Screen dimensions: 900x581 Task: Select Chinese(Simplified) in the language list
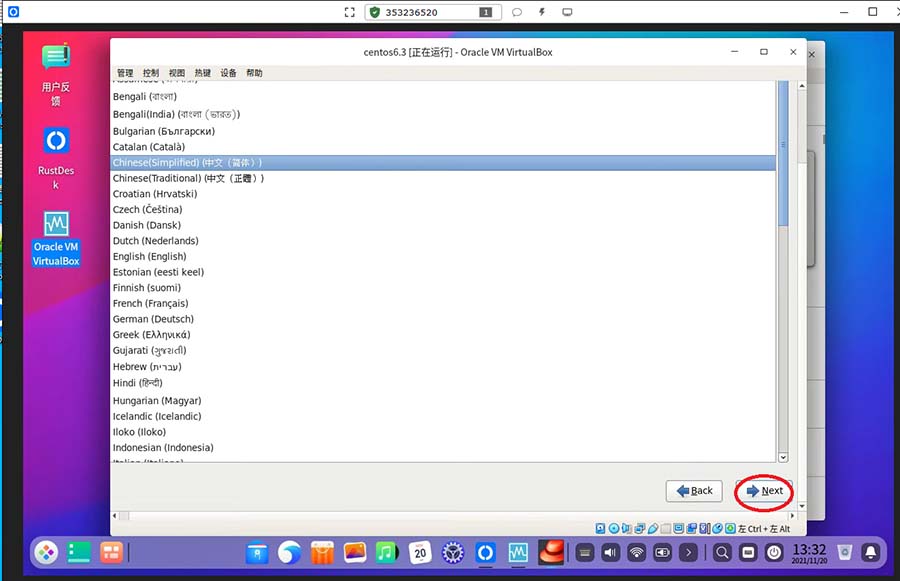(443, 162)
